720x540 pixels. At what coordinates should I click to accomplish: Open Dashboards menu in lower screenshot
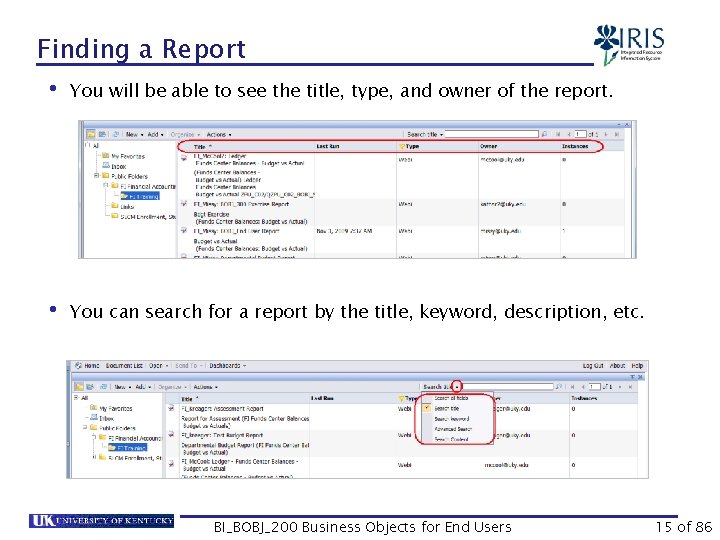pos(228,366)
